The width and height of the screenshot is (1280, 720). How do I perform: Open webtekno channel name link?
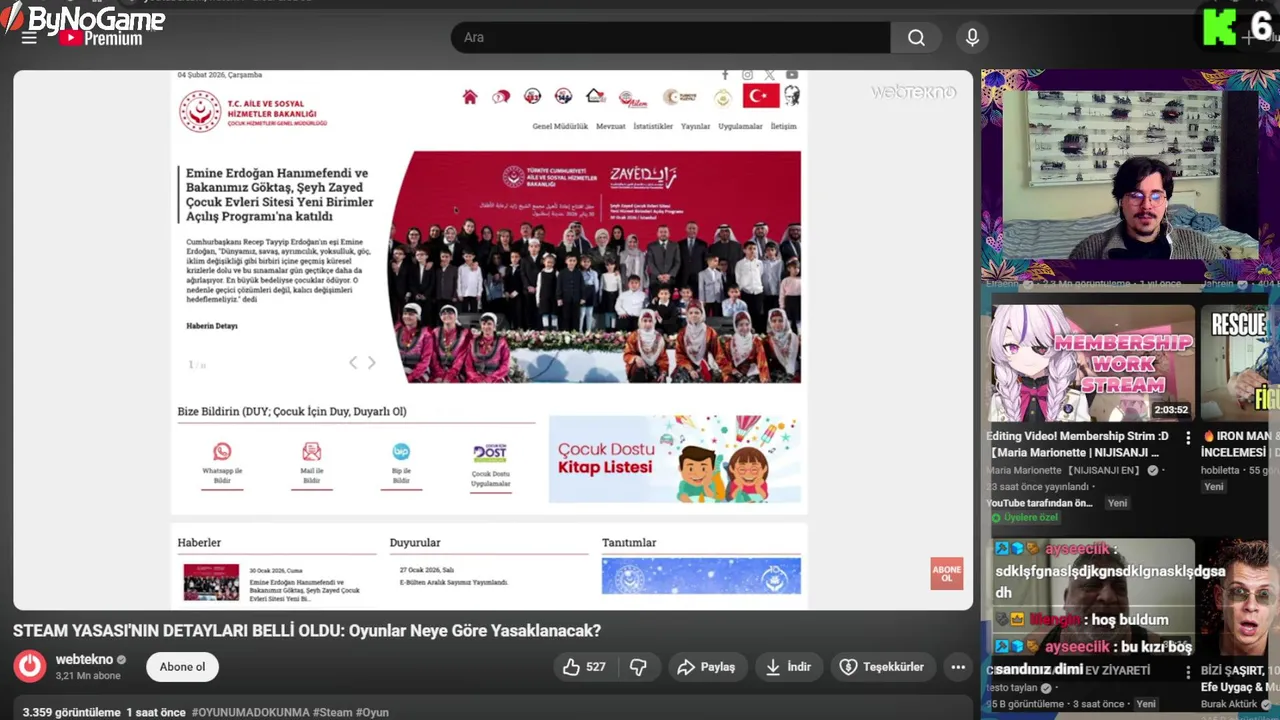pyautogui.click(x=84, y=660)
